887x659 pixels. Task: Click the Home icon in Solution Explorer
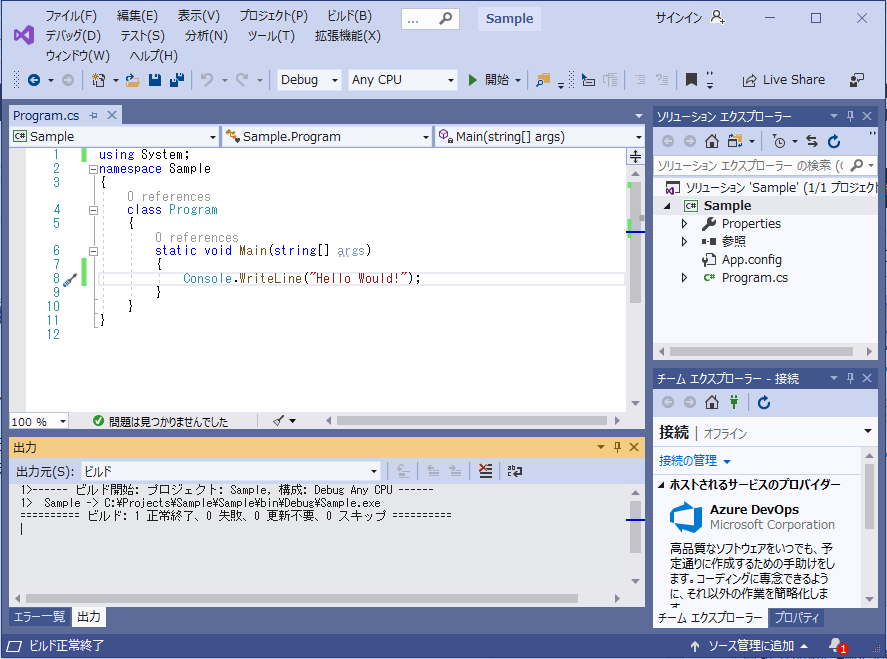click(712, 141)
